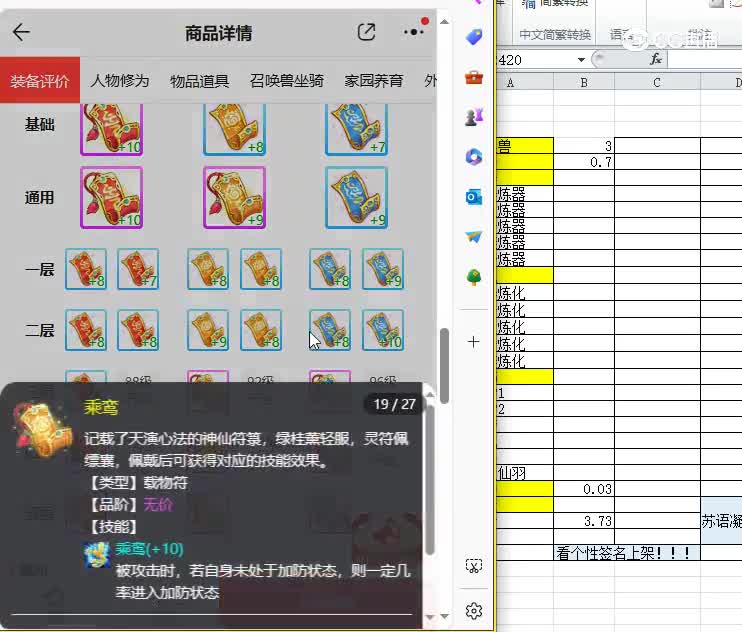
Task: Select gold talisman +9 in 二层 row
Action: [x=208, y=330]
